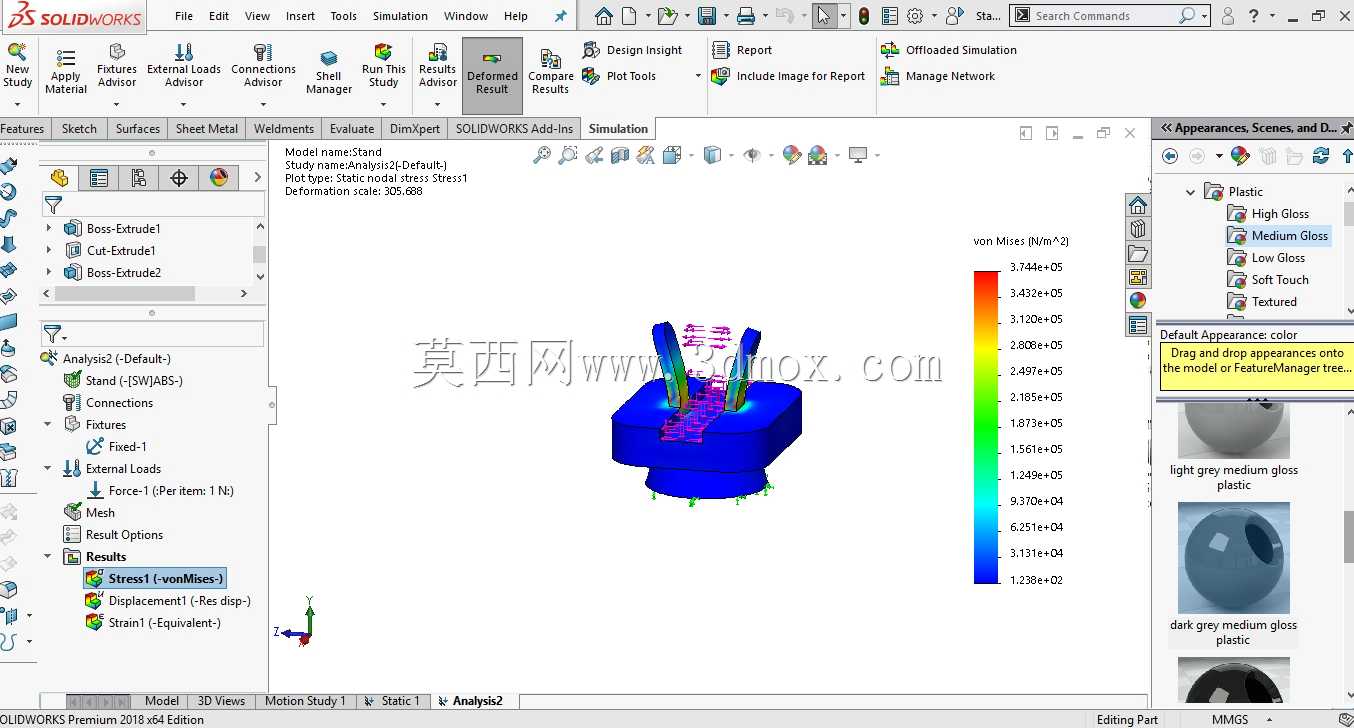Select Displacement1 result plot

tap(168, 600)
